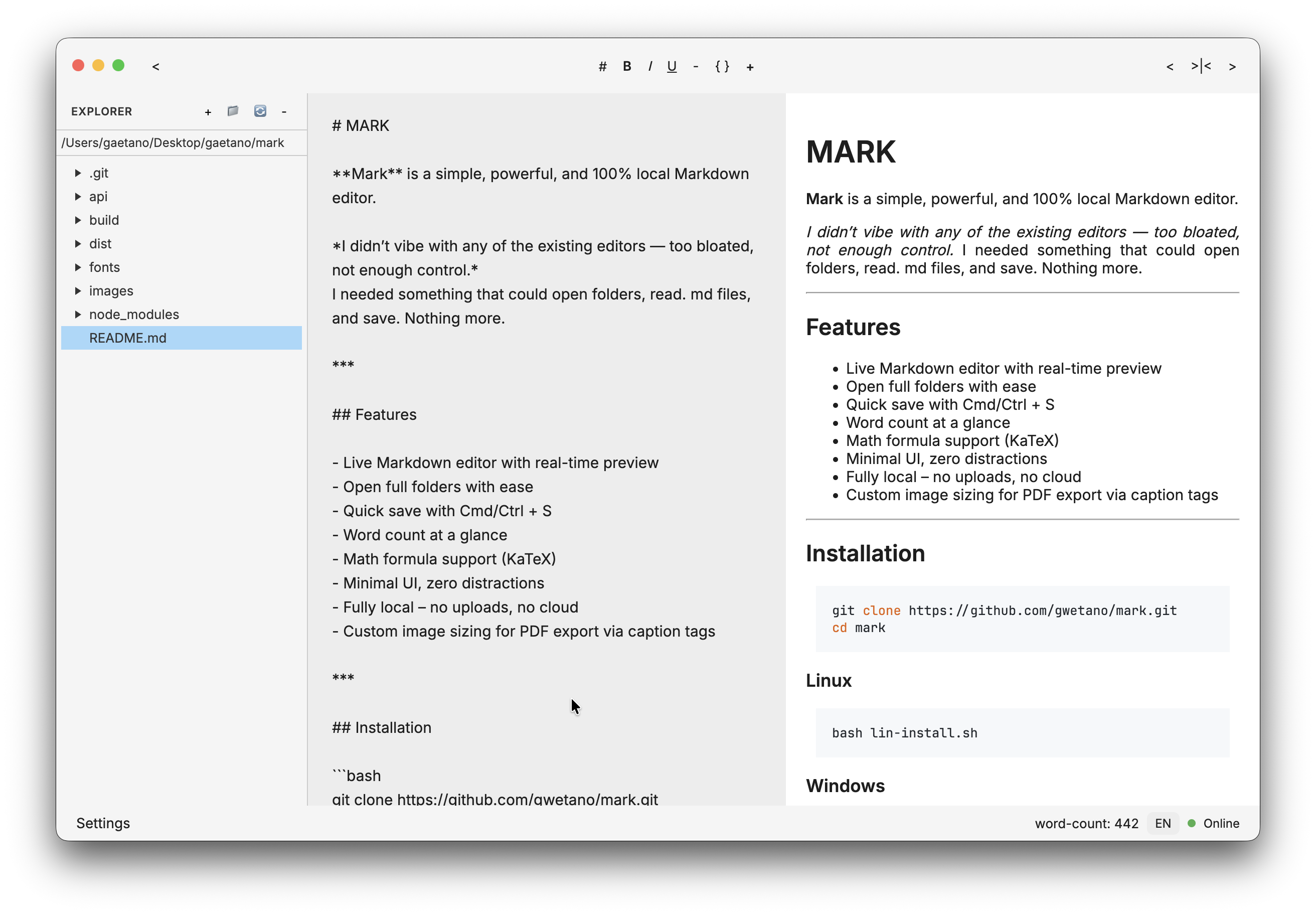Click the >|< split view button
This screenshot has width=1316, height=915.
point(1201,67)
